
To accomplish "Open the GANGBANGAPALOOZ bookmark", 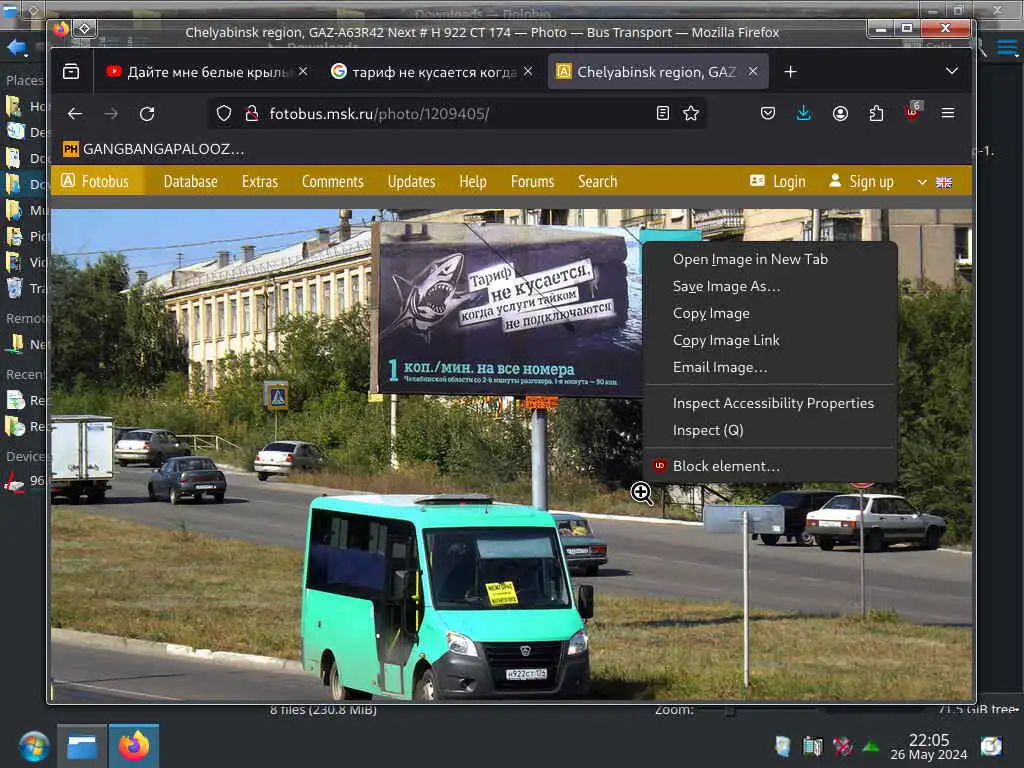I will [154, 150].
